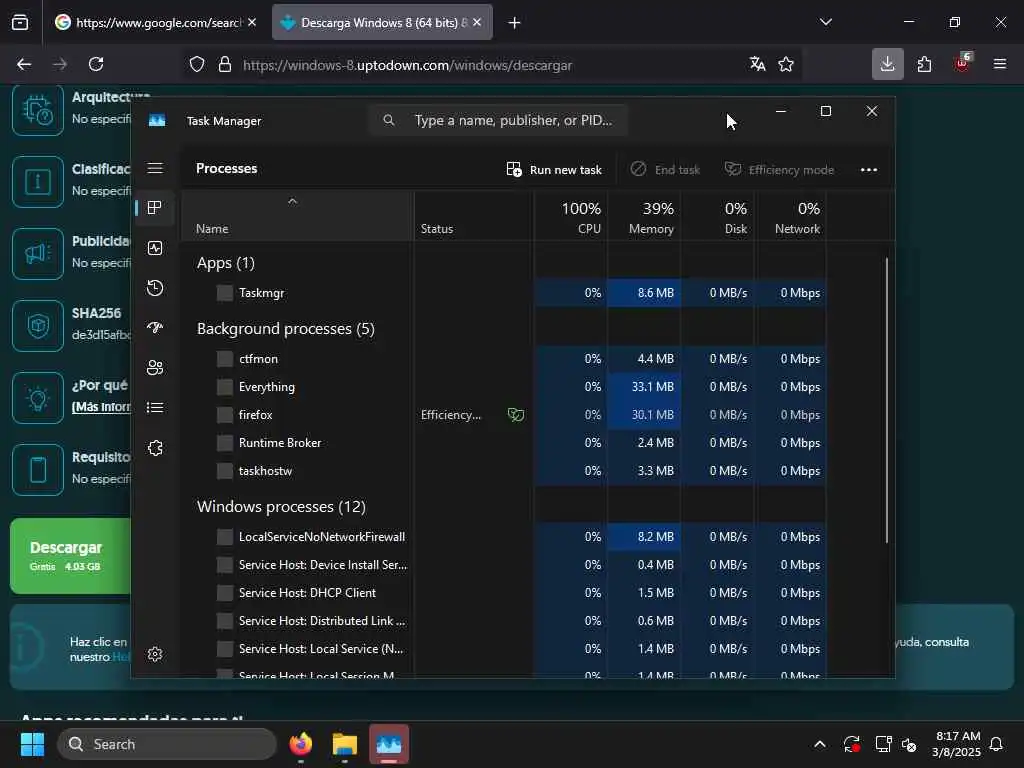Sort by Disk column header
This screenshot has height=768, width=1024.
(718, 217)
